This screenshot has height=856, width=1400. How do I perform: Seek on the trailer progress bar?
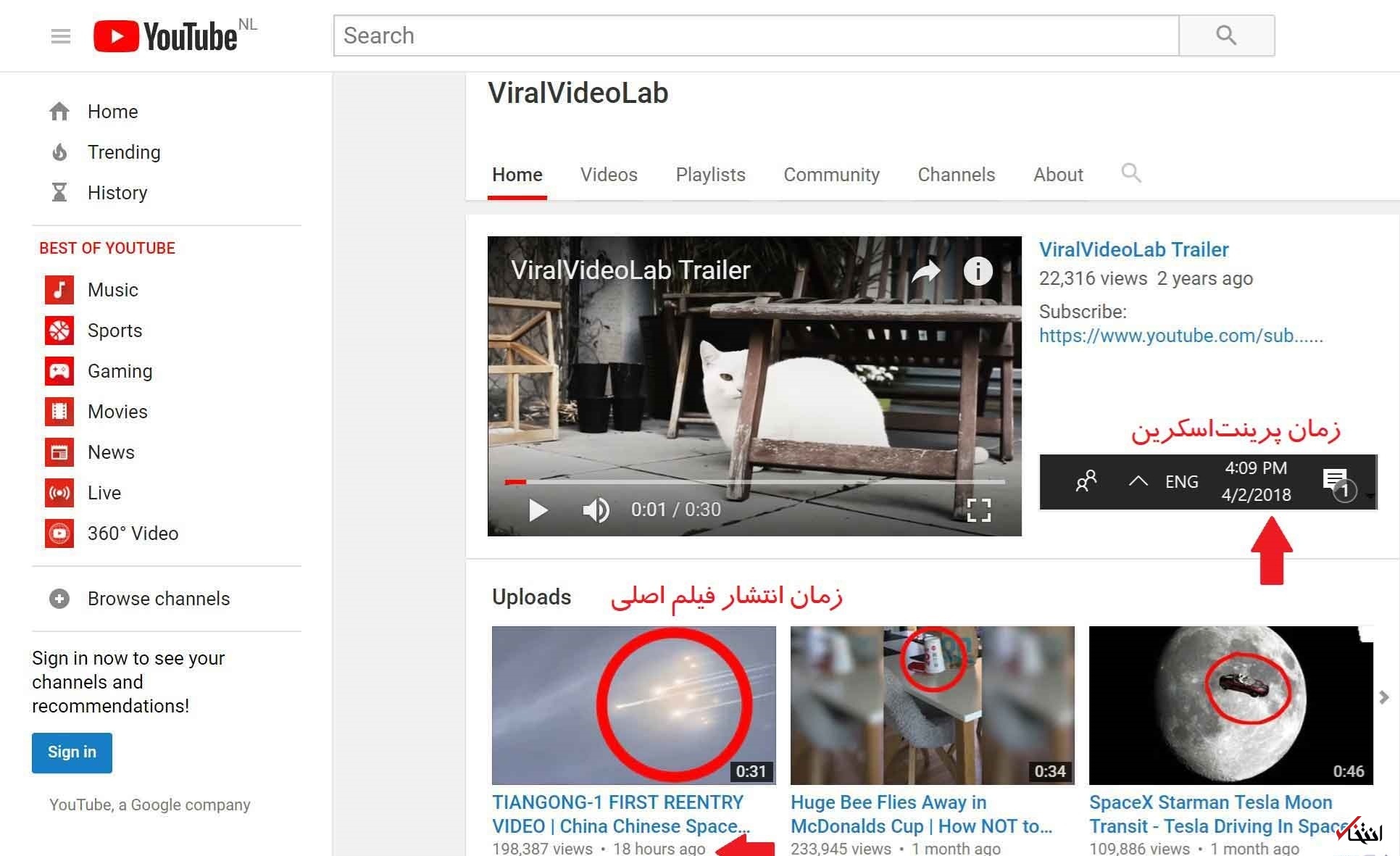pos(755,481)
